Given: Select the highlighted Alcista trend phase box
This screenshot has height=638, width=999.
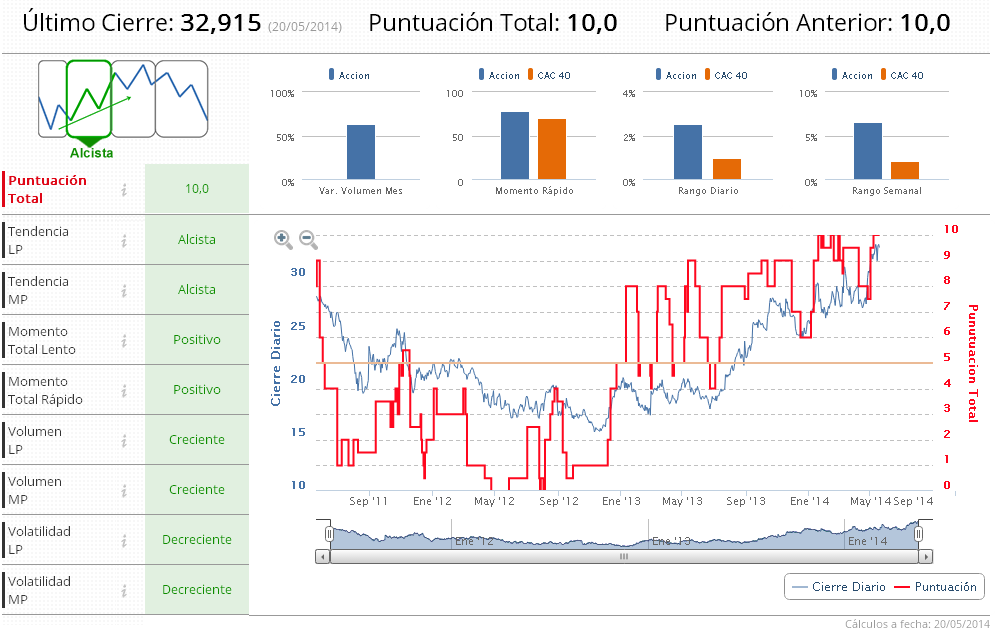Looking at the screenshot, I should 89,99.
